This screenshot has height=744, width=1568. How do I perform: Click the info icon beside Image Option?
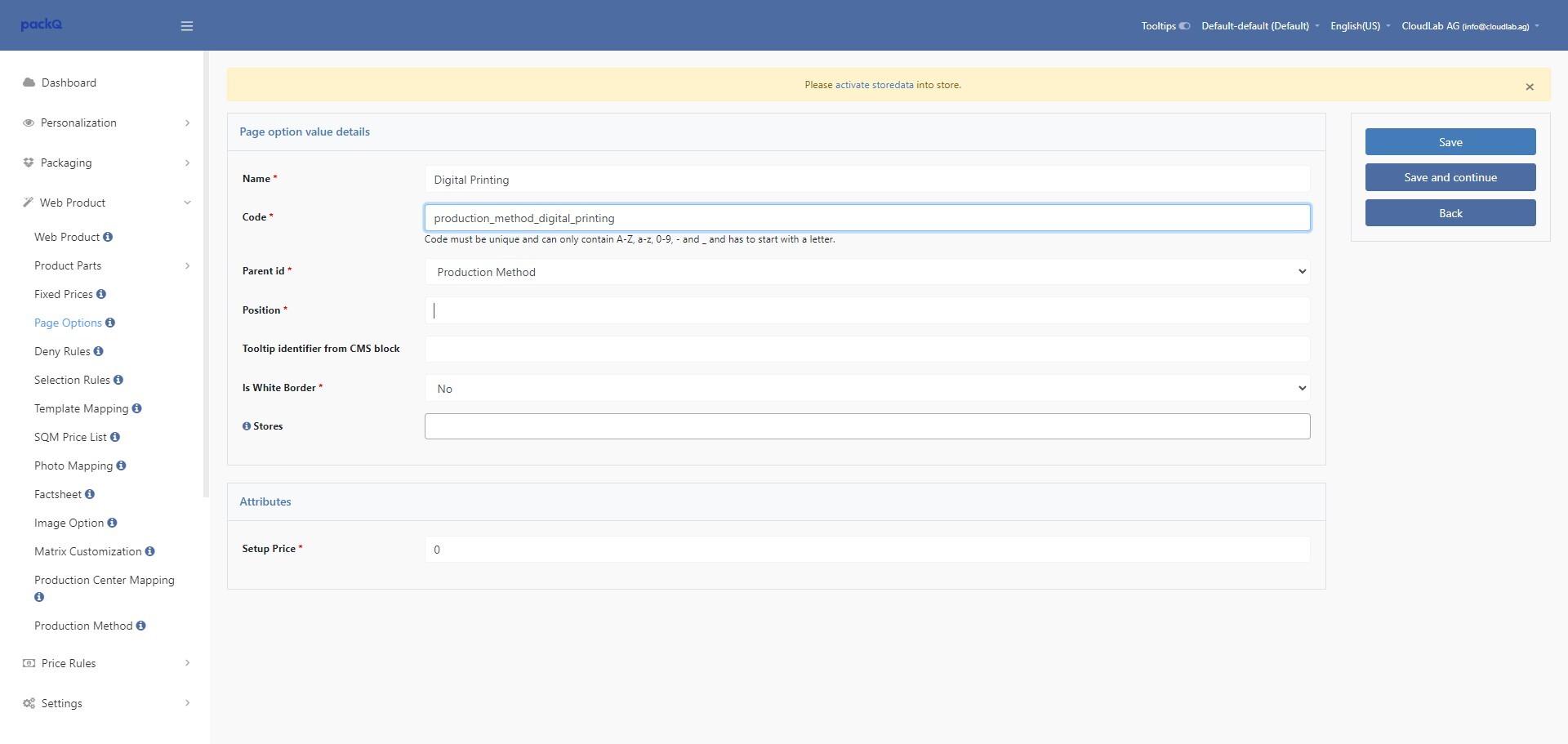(112, 523)
